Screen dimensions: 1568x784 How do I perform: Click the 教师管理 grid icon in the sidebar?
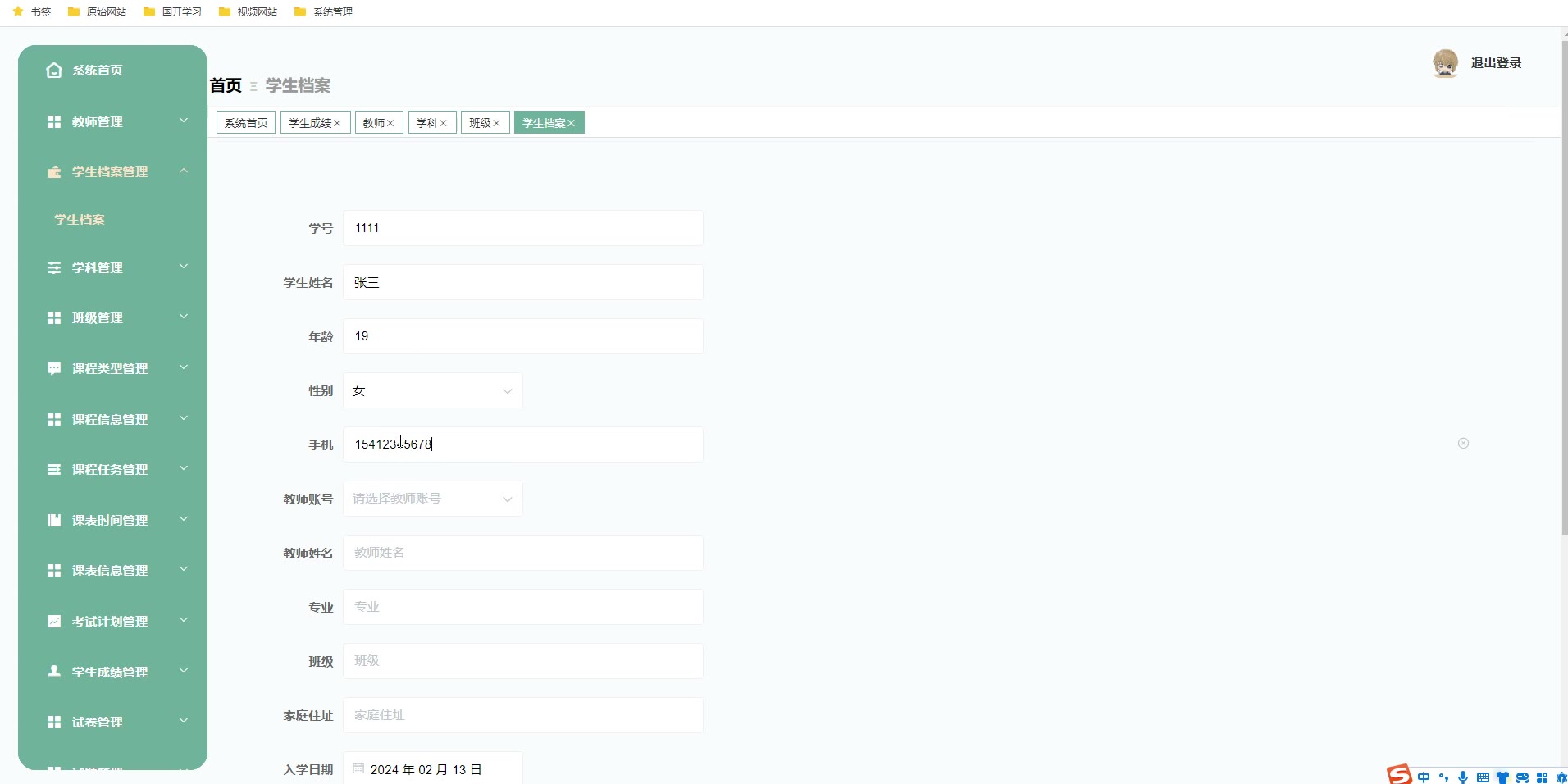coord(54,121)
